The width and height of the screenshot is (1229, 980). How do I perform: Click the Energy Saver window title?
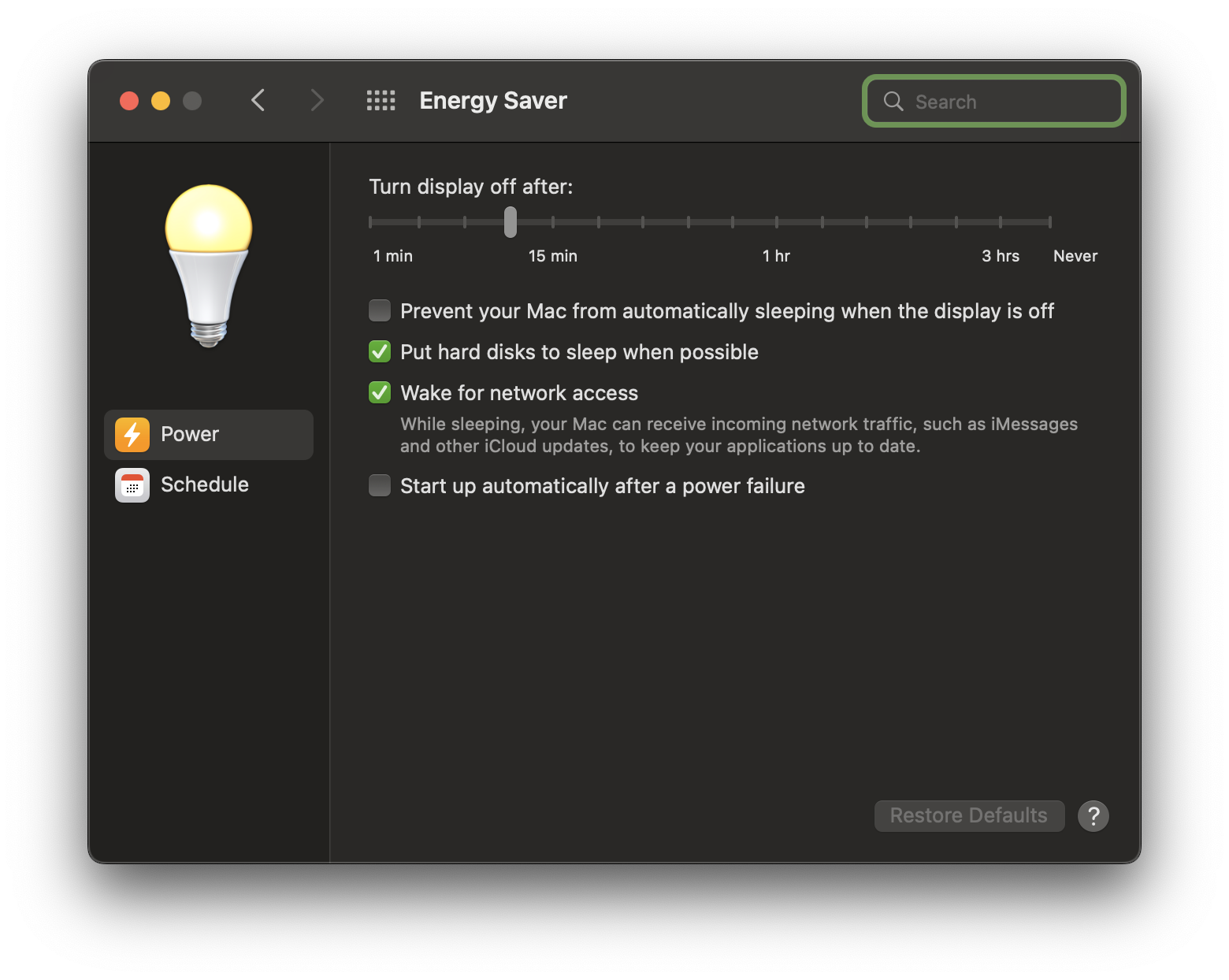pyautogui.click(x=493, y=101)
